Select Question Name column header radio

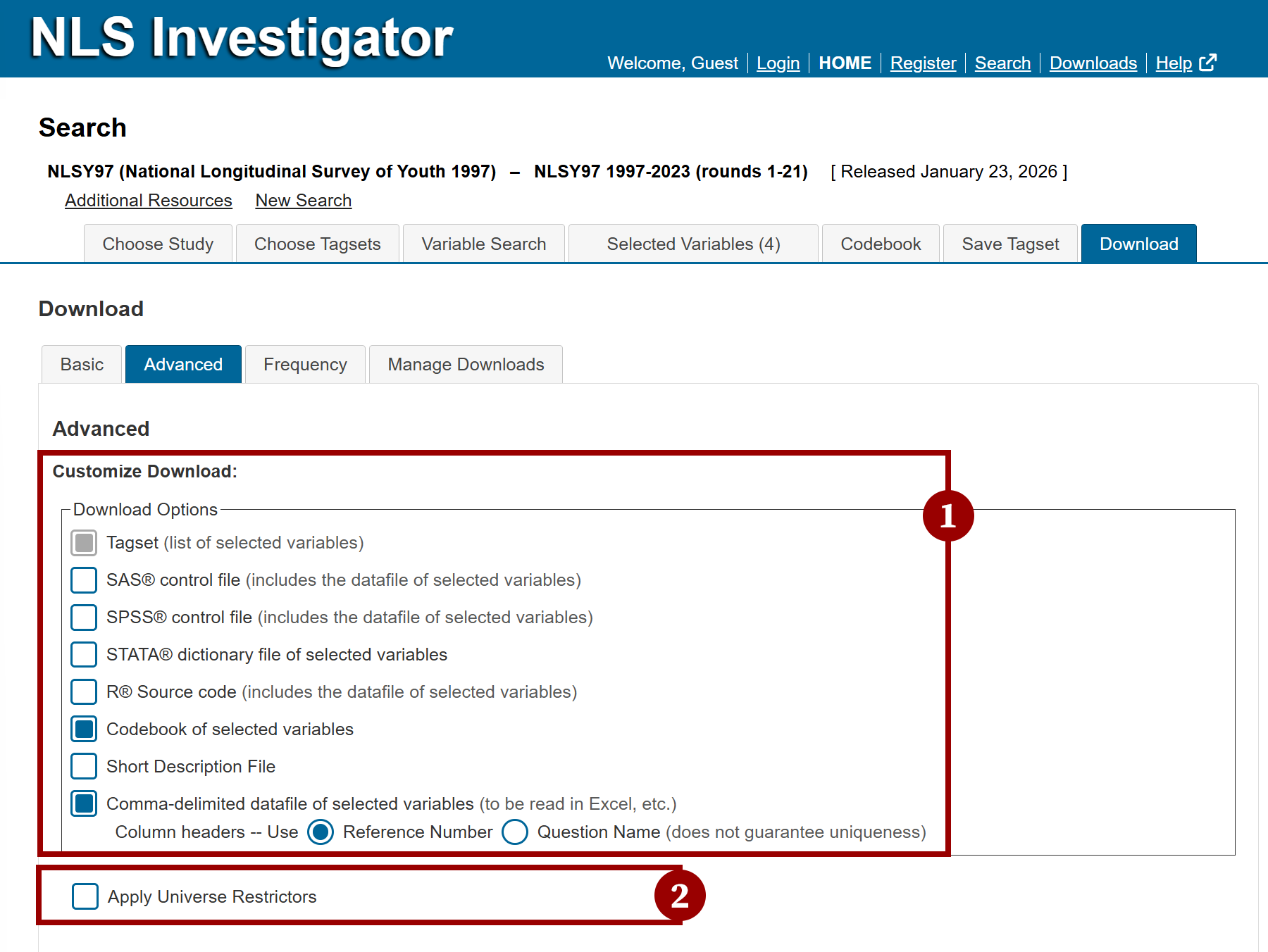click(x=515, y=832)
